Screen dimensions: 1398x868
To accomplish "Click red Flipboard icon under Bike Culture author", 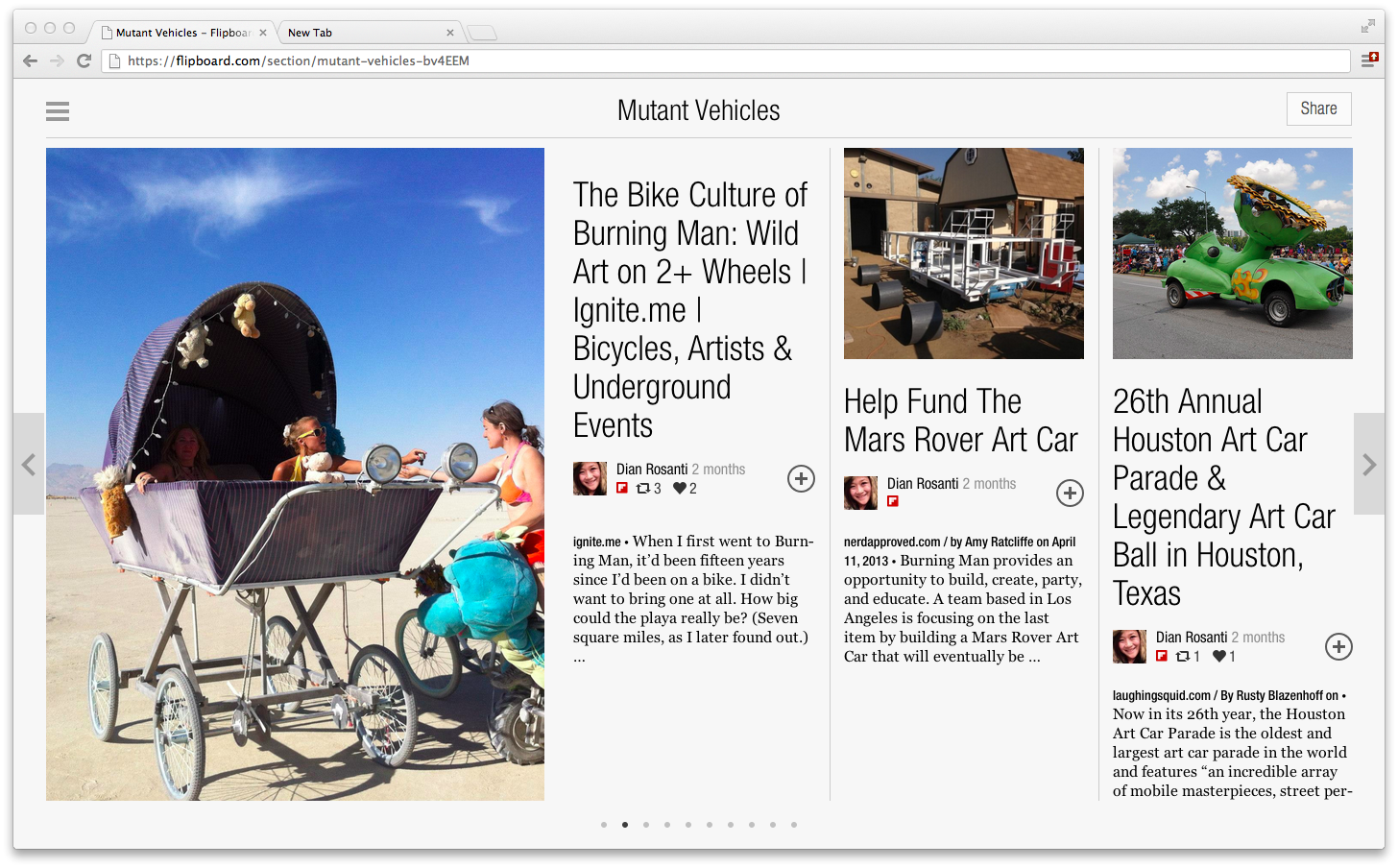I will click(622, 488).
